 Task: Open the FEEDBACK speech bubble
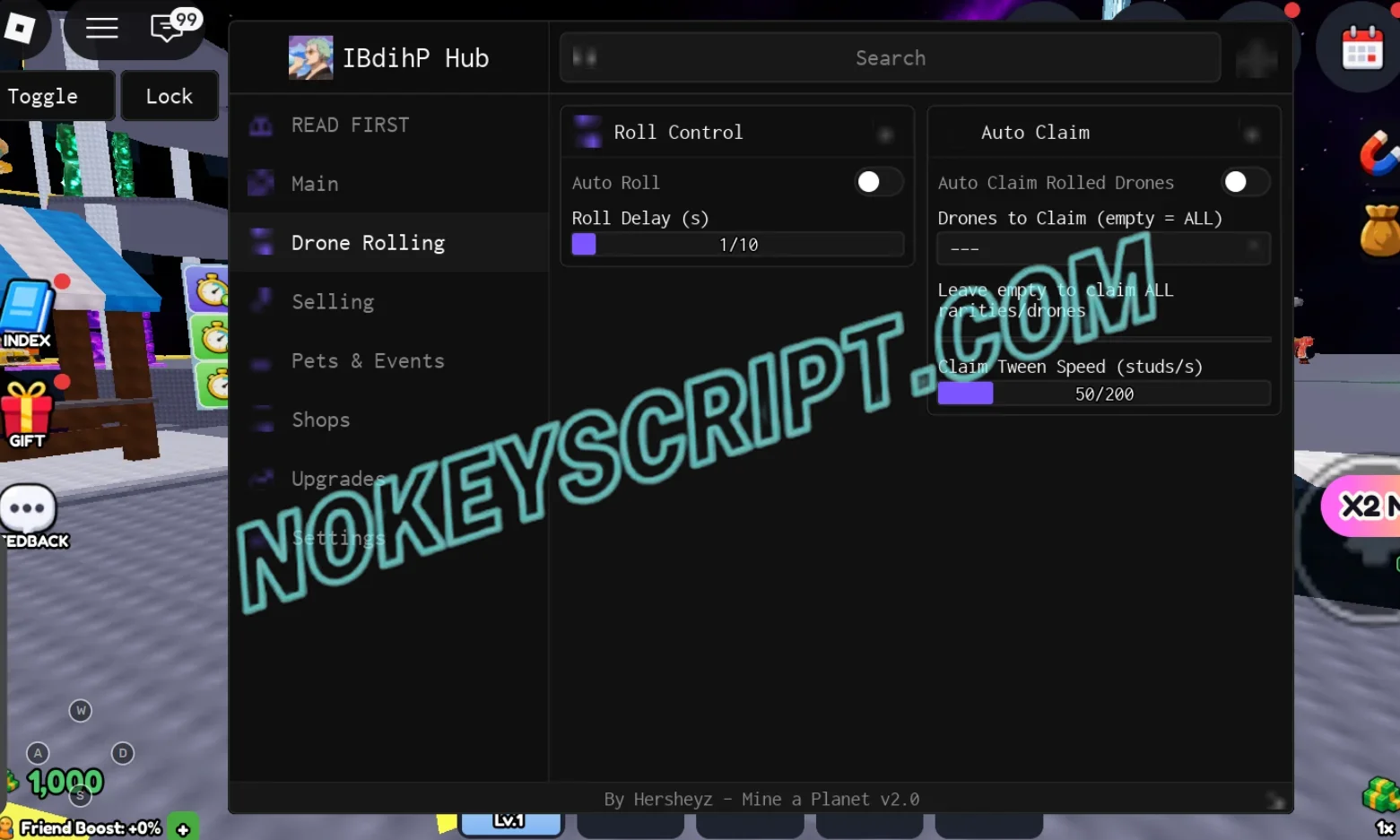[30, 517]
